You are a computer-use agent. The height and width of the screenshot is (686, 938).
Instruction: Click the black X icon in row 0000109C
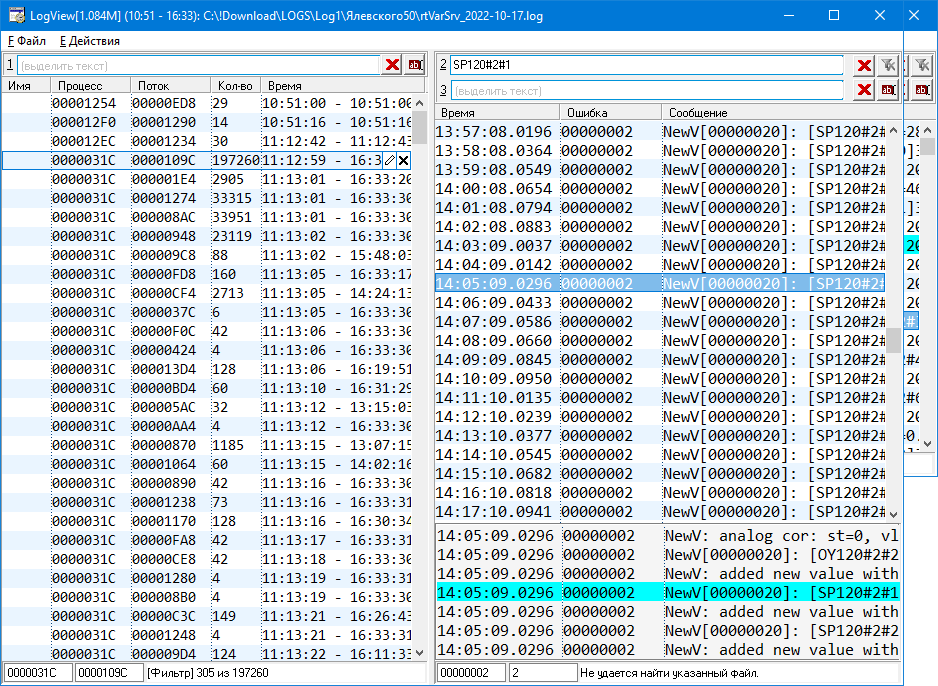(x=404, y=160)
